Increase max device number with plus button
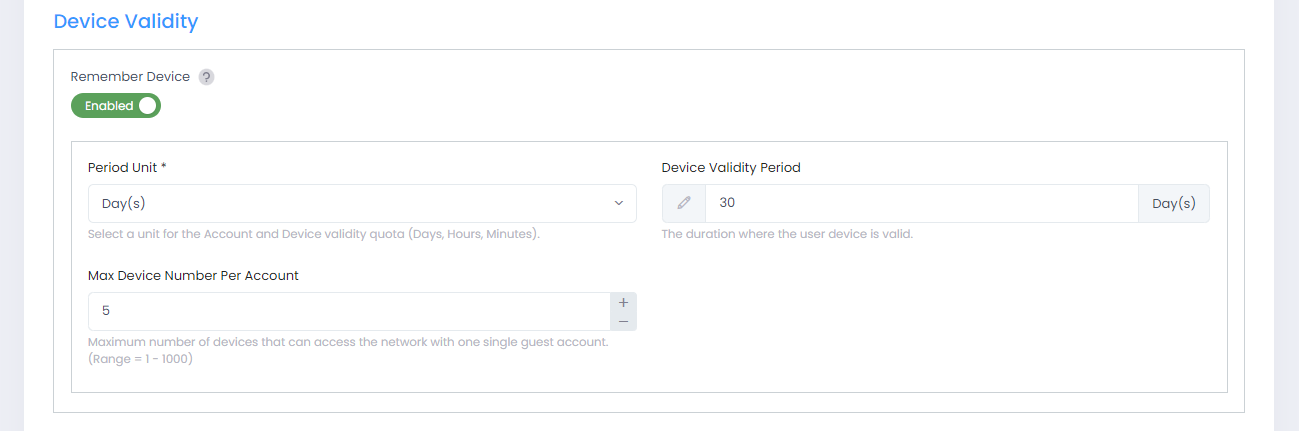Screen dimensions: 1299x431 point(623,302)
